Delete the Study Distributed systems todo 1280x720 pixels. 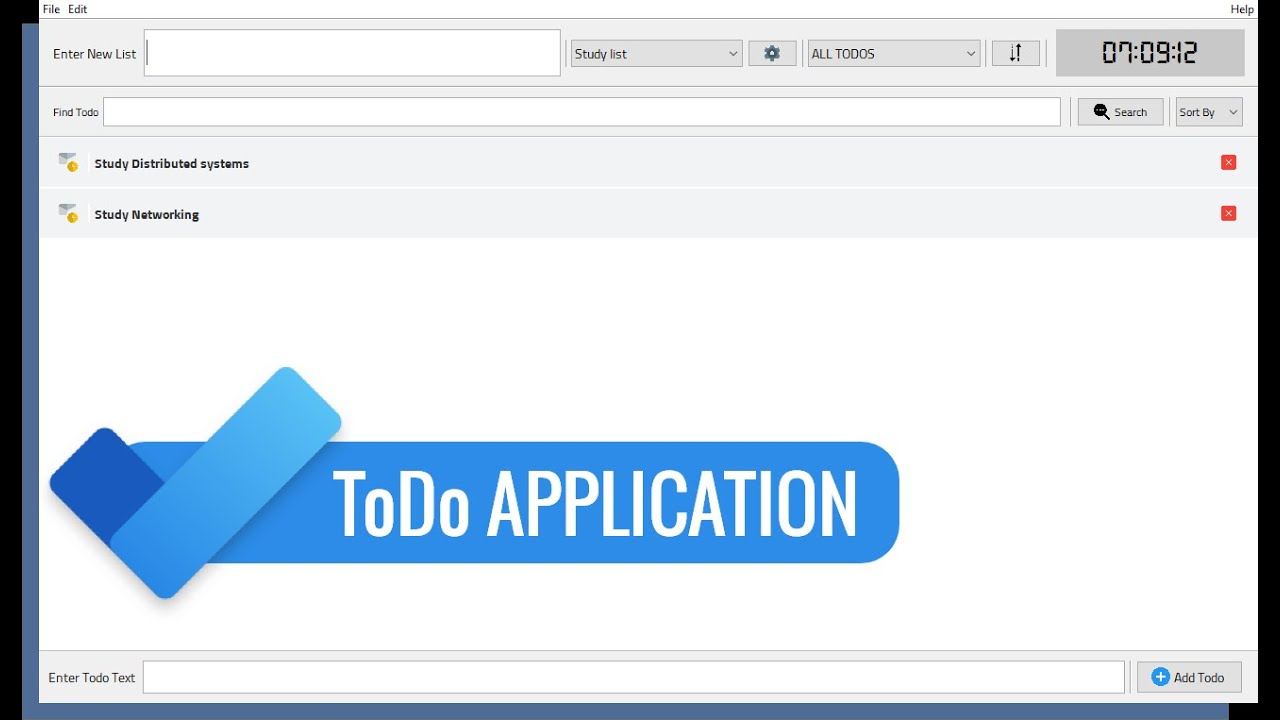1229,163
